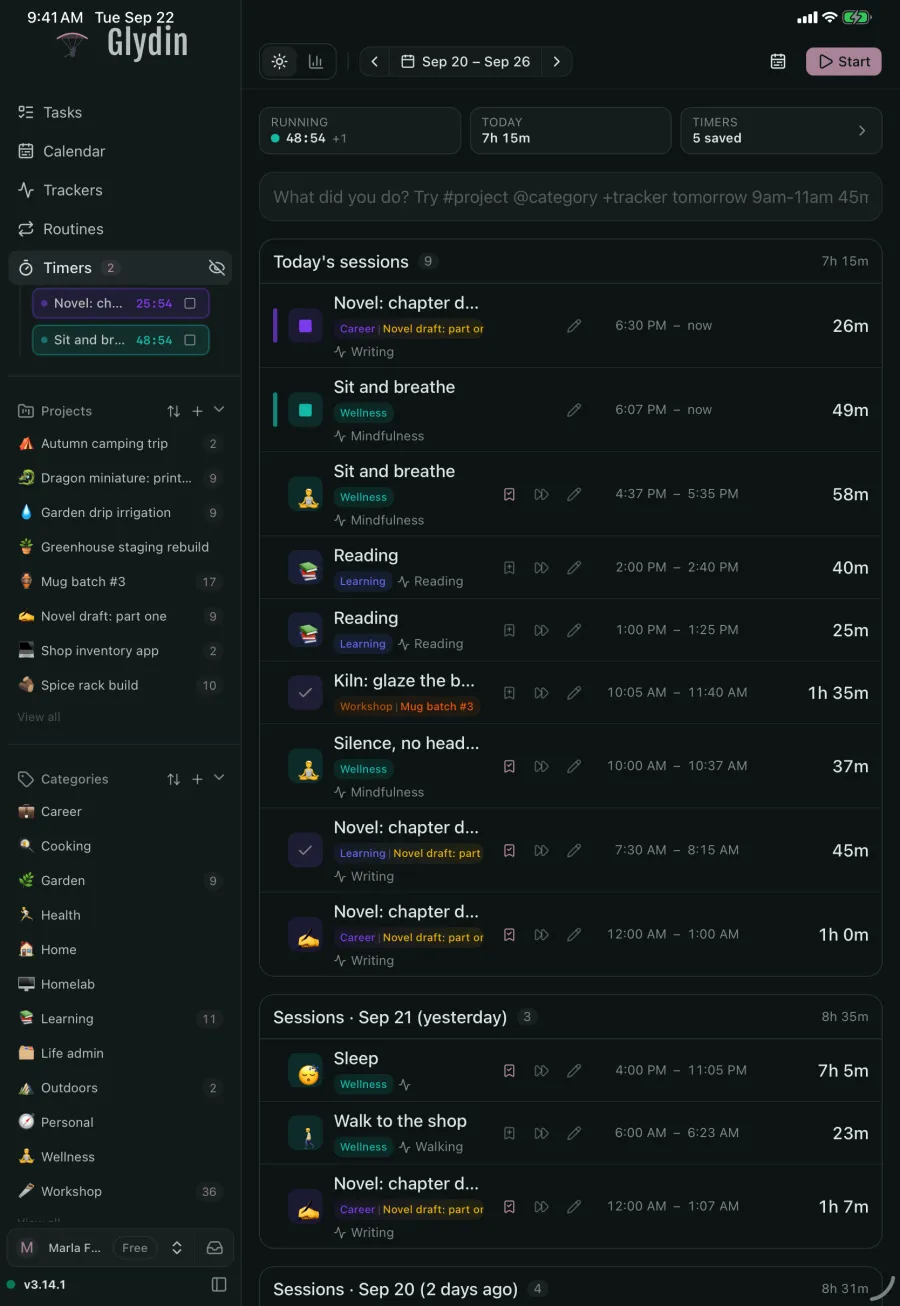Click bookmark icon on 4:37 PM Sit and breathe
Viewport: 900px width, 1306px height.
[509, 494]
